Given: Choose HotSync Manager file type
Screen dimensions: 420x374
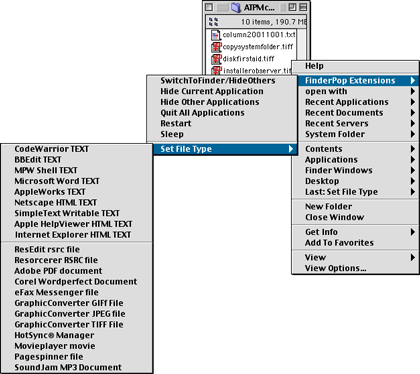Looking at the screenshot, I should pos(77,335).
